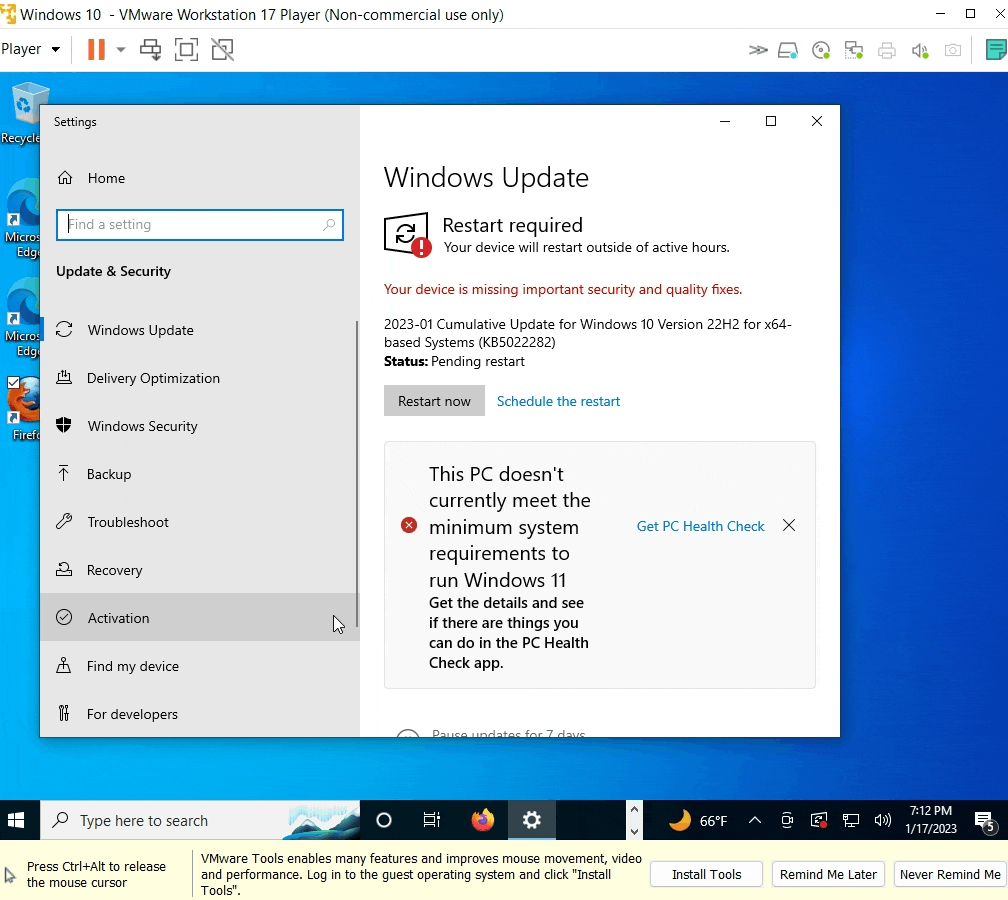Toggle Unity mode icon in VMware toolbar
1008x900 pixels.
[x=222, y=50]
